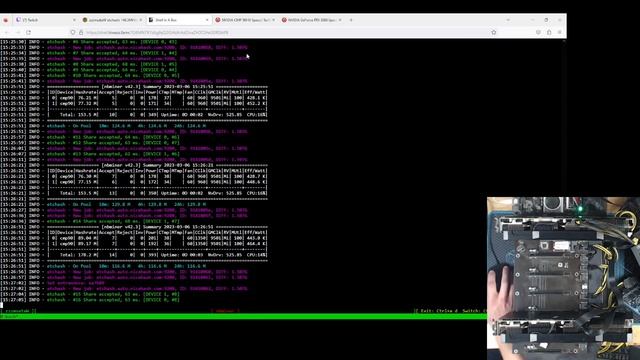Viewport: 640px width, 360px height.
Task: Click the nbminer summary header at 15:26:21
Action: tap(157, 165)
